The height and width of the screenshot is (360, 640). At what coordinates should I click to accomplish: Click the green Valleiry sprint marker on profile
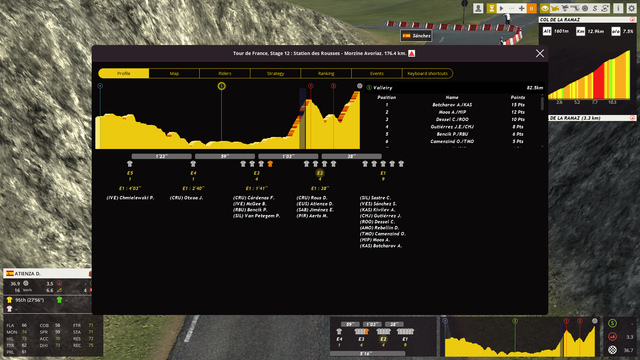point(222,86)
